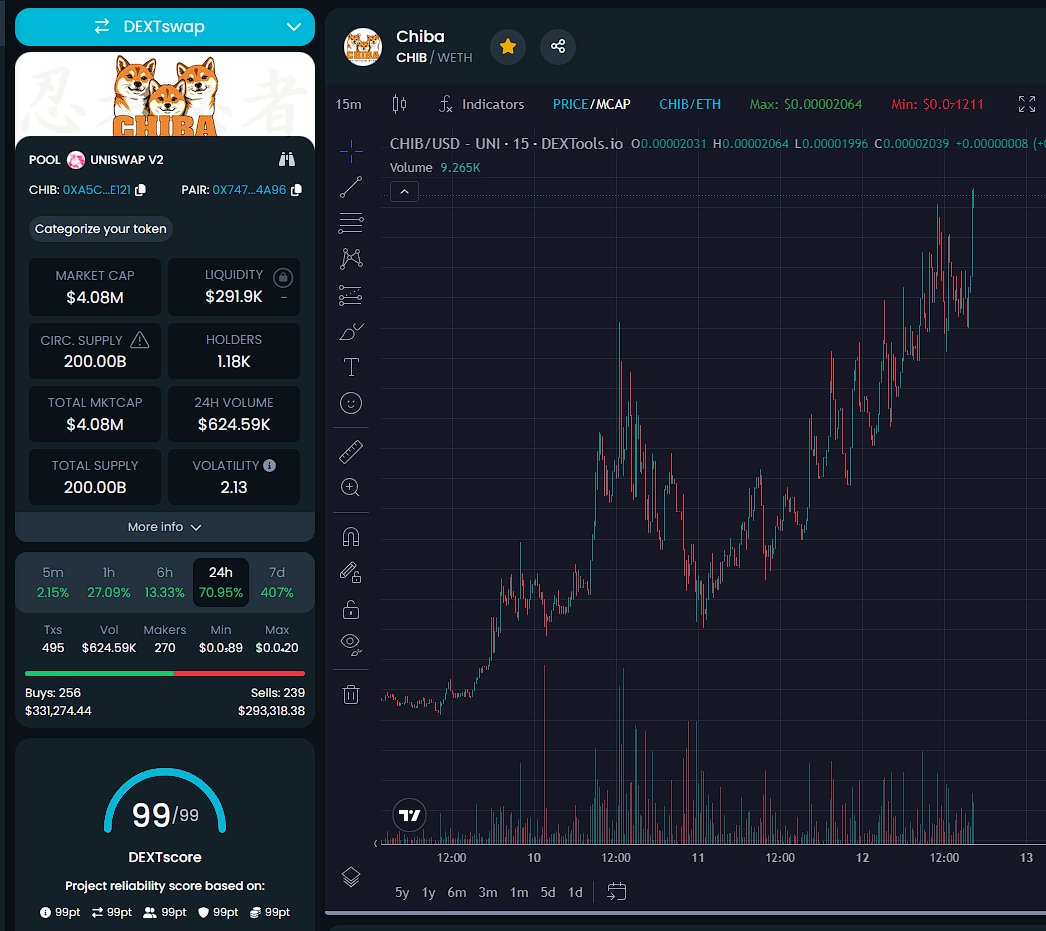The image size is (1046, 931).
Task: Open the Fibonacci retracement tool
Action: (351, 223)
